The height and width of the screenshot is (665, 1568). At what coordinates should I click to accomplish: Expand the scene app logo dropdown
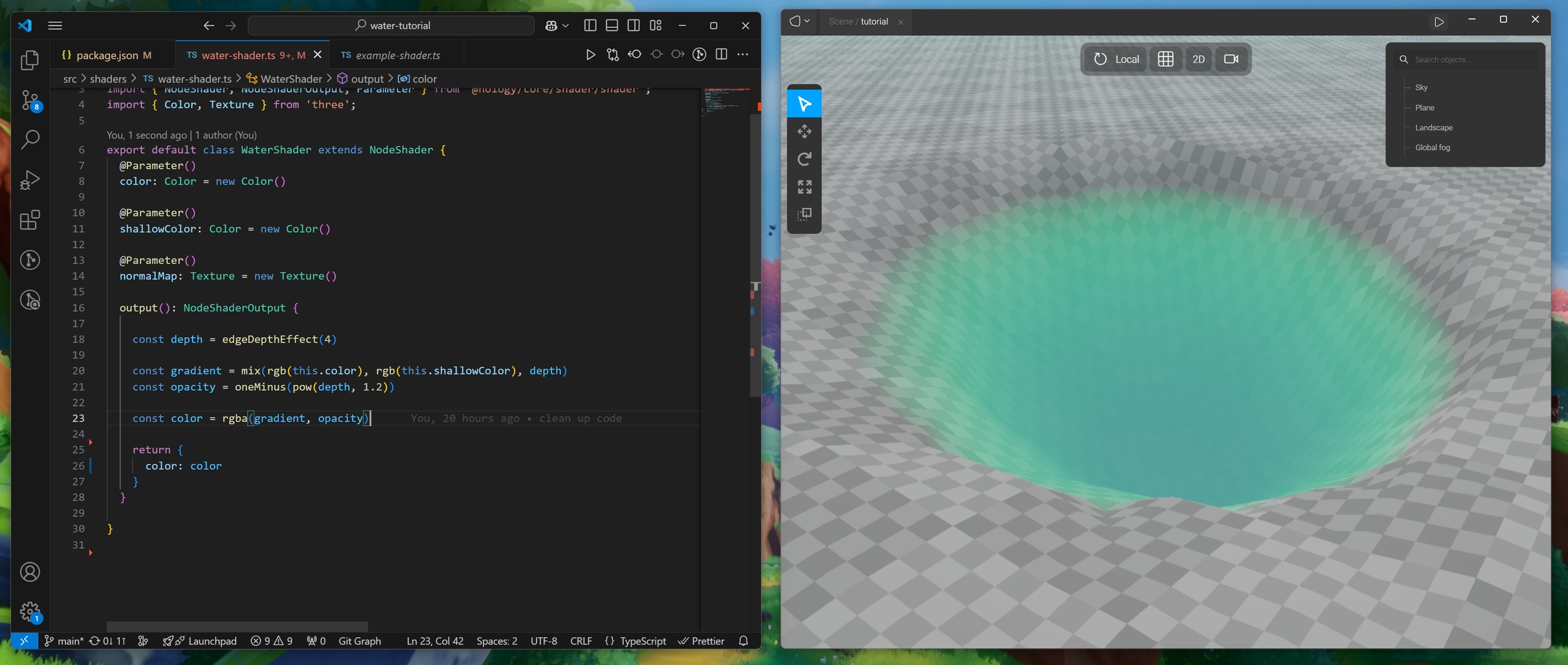pos(799,22)
